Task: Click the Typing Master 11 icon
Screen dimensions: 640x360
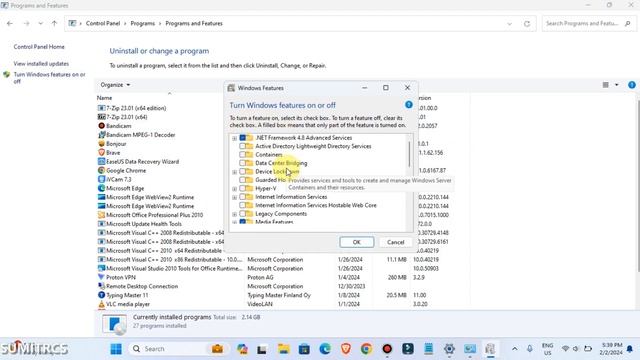Action: pyautogui.click(x=102, y=295)
